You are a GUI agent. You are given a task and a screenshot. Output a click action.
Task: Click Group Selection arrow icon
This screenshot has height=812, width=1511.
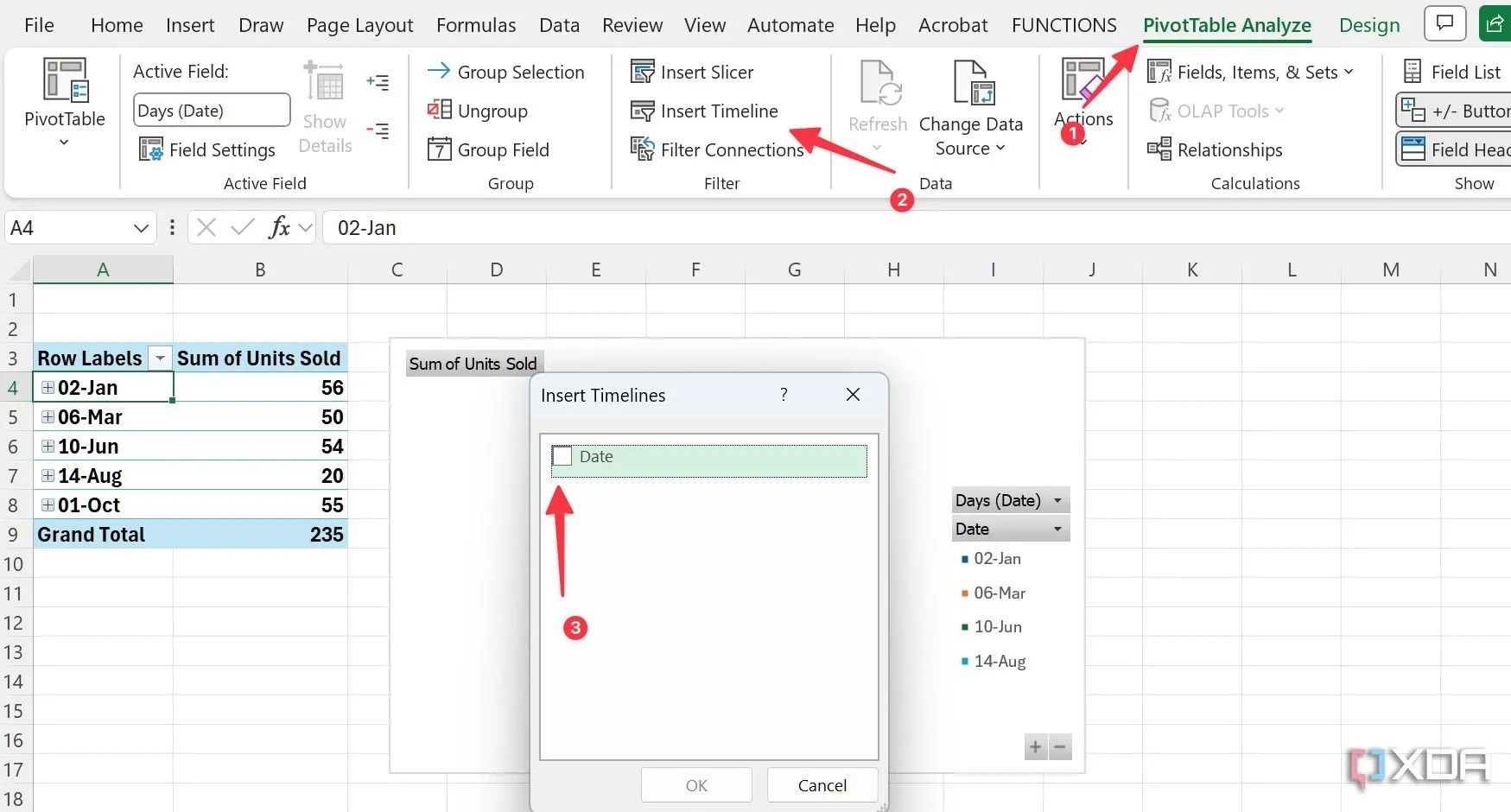439,71
